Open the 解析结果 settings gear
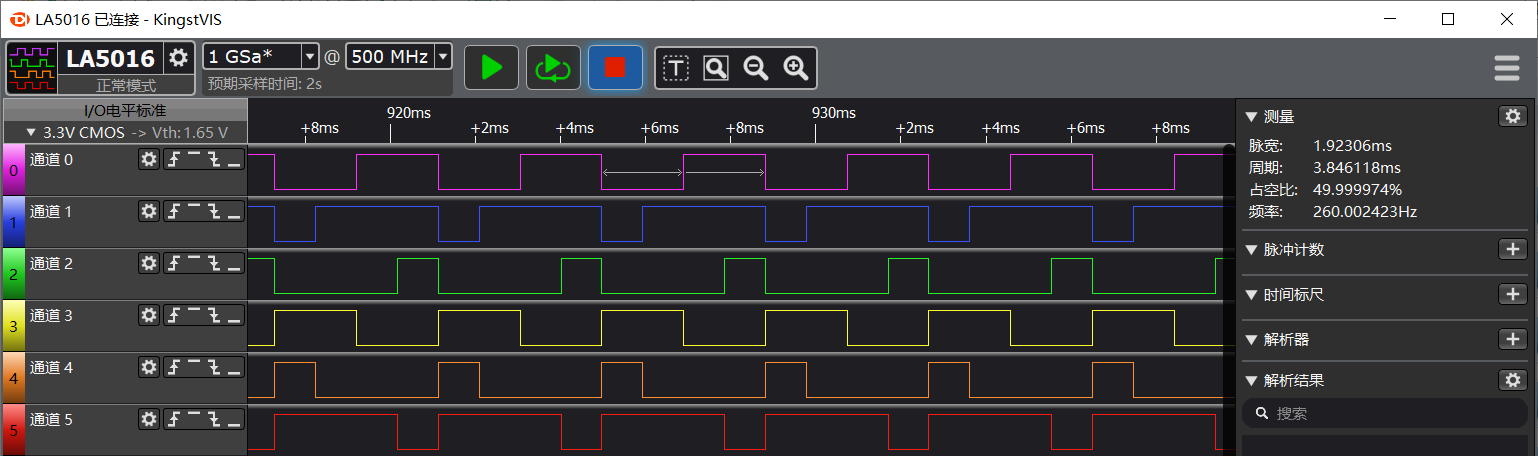 pos(1513,380)
